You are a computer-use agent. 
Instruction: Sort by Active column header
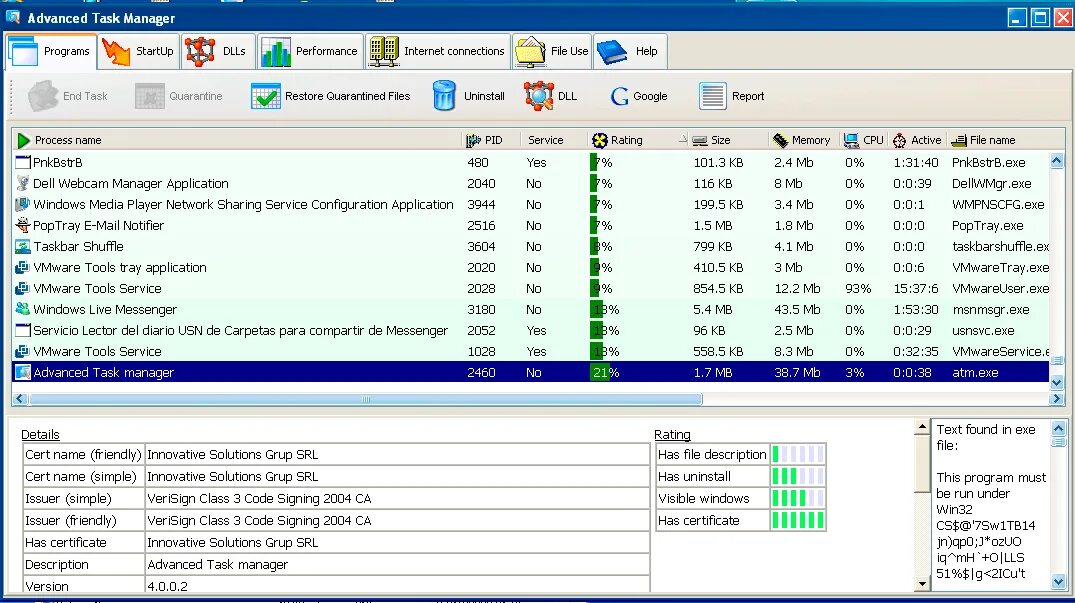[x=918, y=140]
